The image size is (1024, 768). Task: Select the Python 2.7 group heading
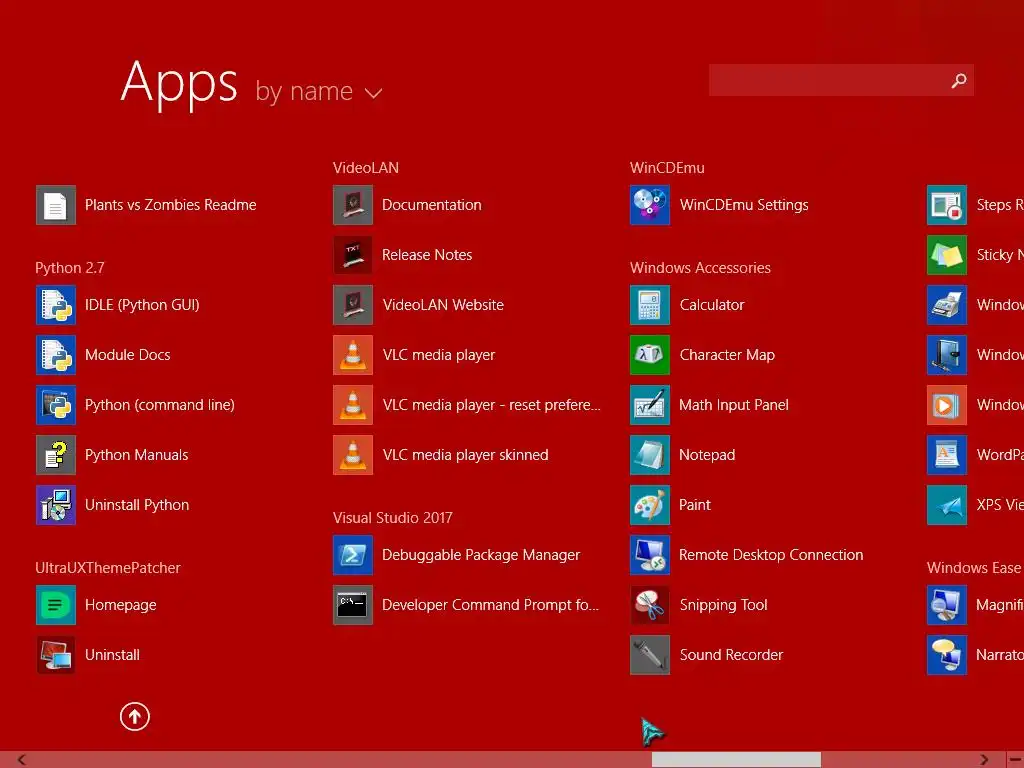70,268
